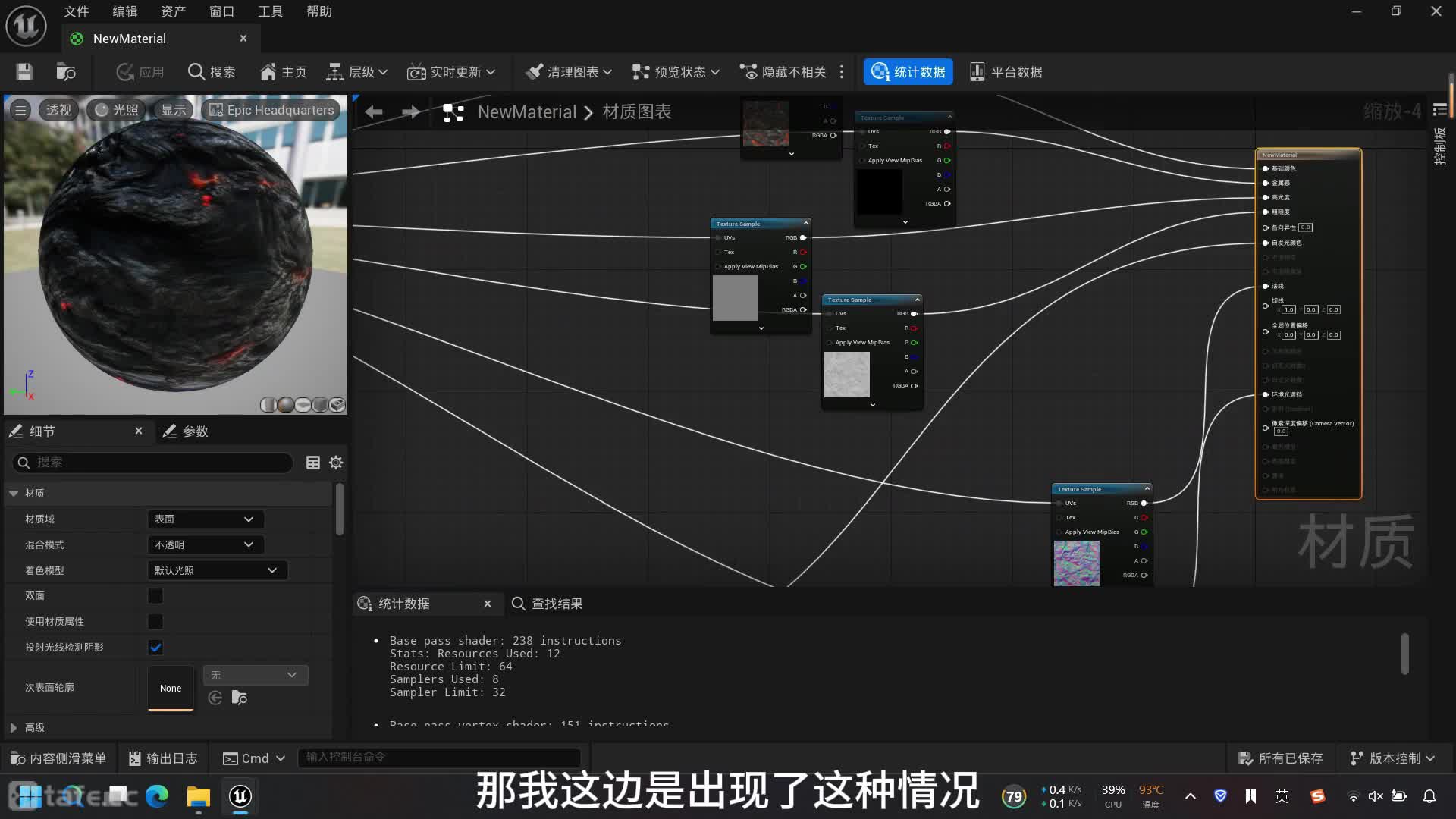Open the 工具 menu

point(270,11)
